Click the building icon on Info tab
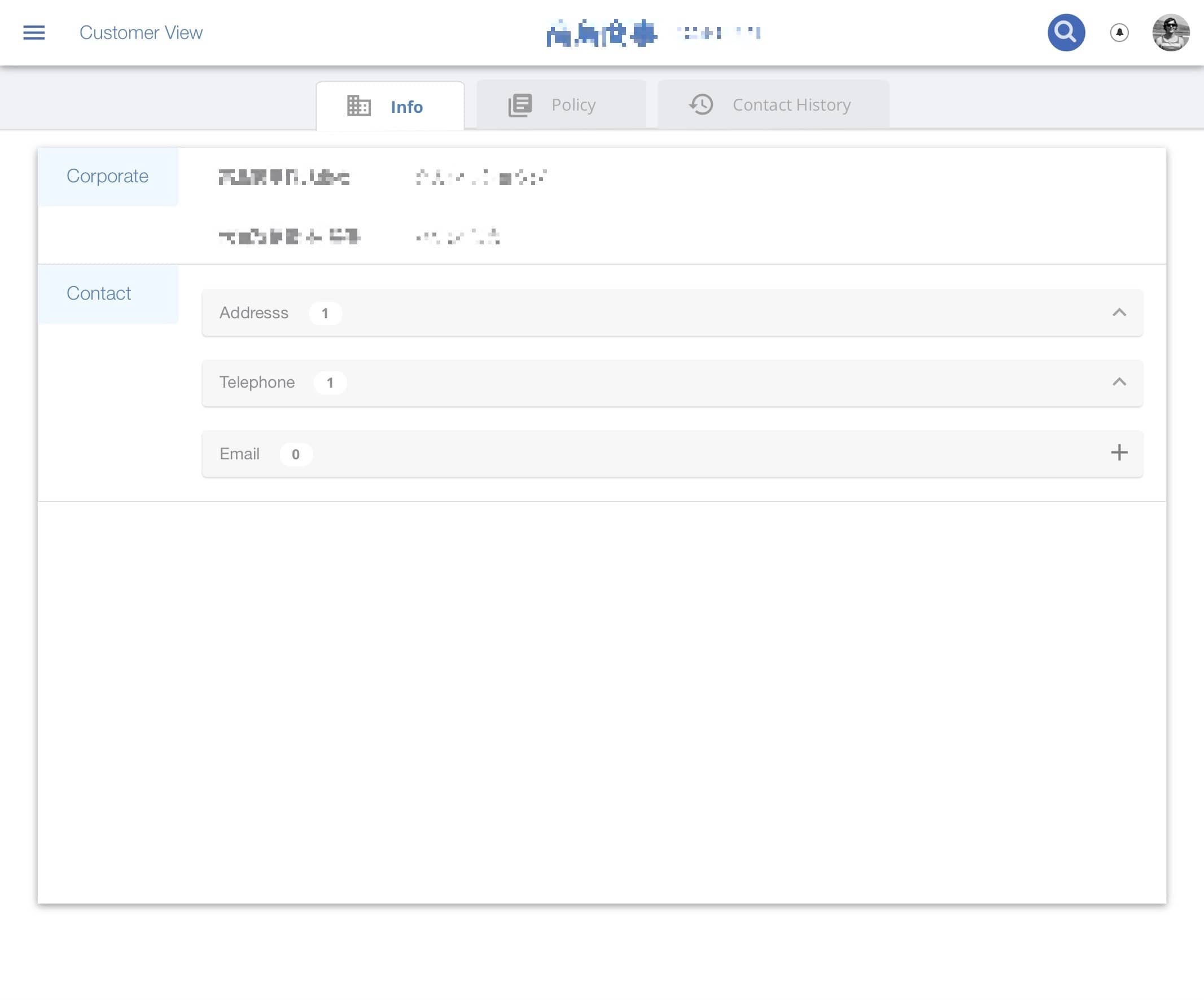Viewport: 1204px width, 1000px height. (x=359, y=106)
